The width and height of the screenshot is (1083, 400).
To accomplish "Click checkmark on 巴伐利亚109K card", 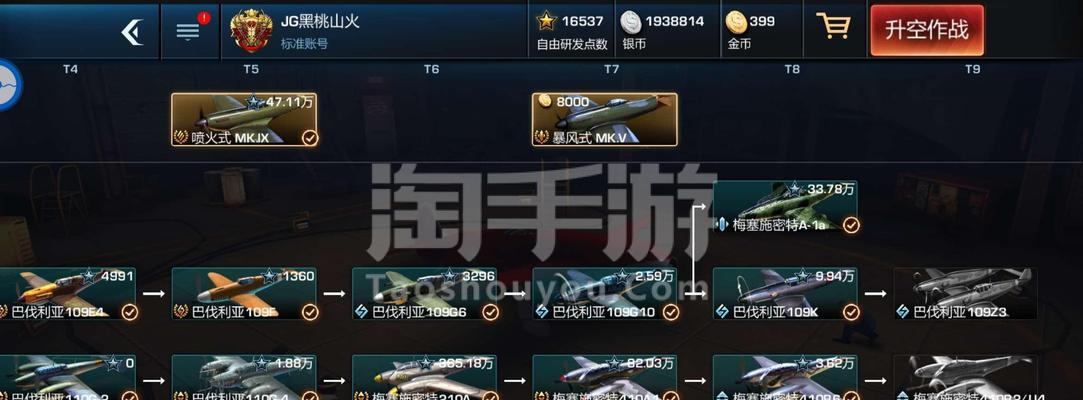I will tap(851, 312).
